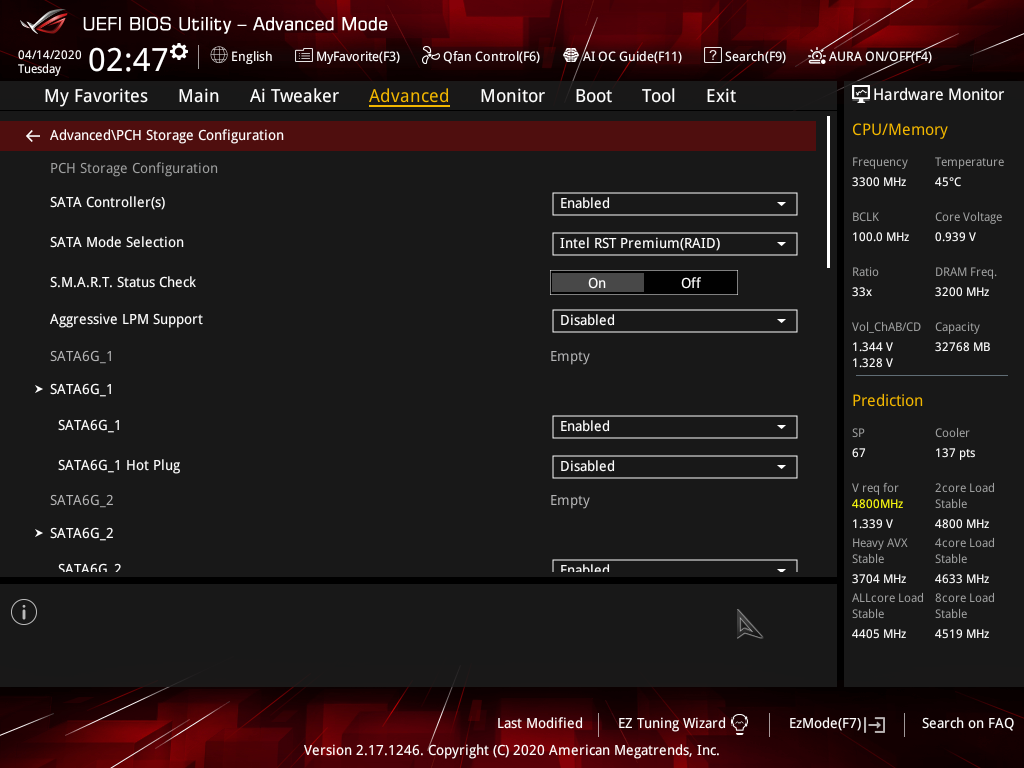The image size is (1024, 768).
Task: Switch to Monitor tab
Action: point(512,96)
